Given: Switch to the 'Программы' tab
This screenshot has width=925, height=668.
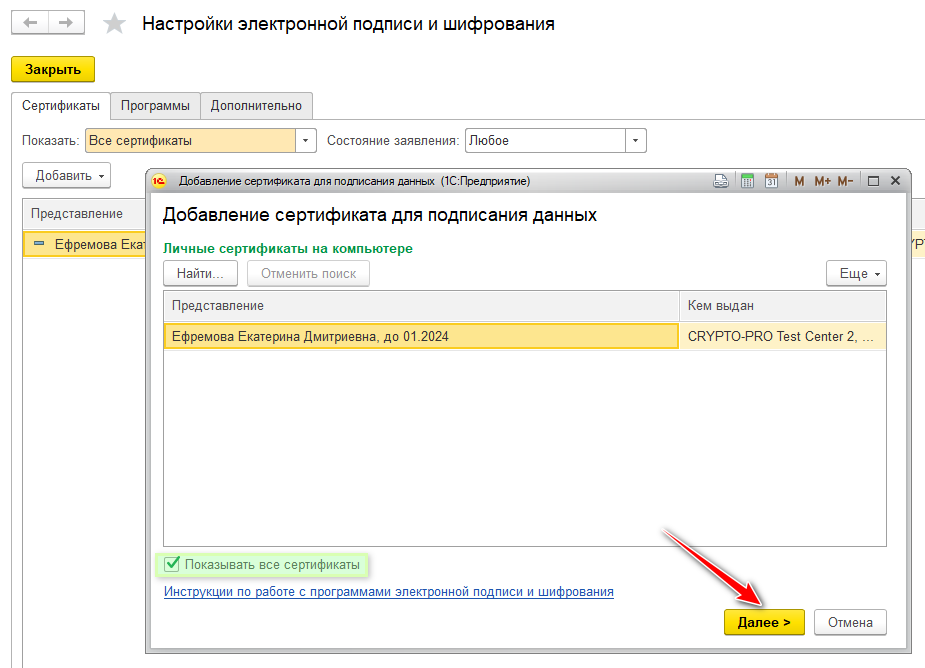Looking at the screenshot, I should pyautogui.click(x=155, y=105).
